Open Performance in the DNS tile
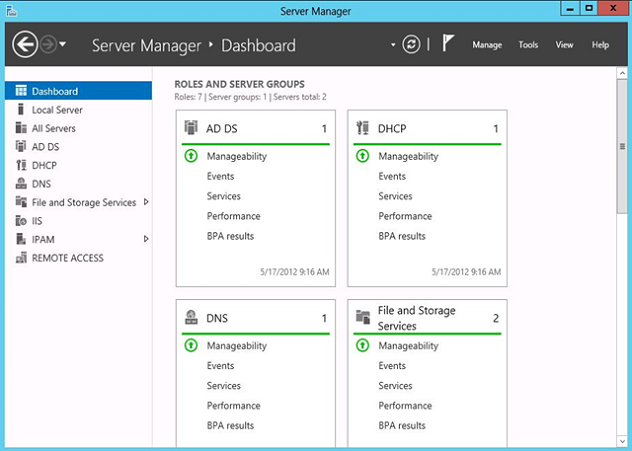This screenshot has height=451, width=632. tap(233, 405)
